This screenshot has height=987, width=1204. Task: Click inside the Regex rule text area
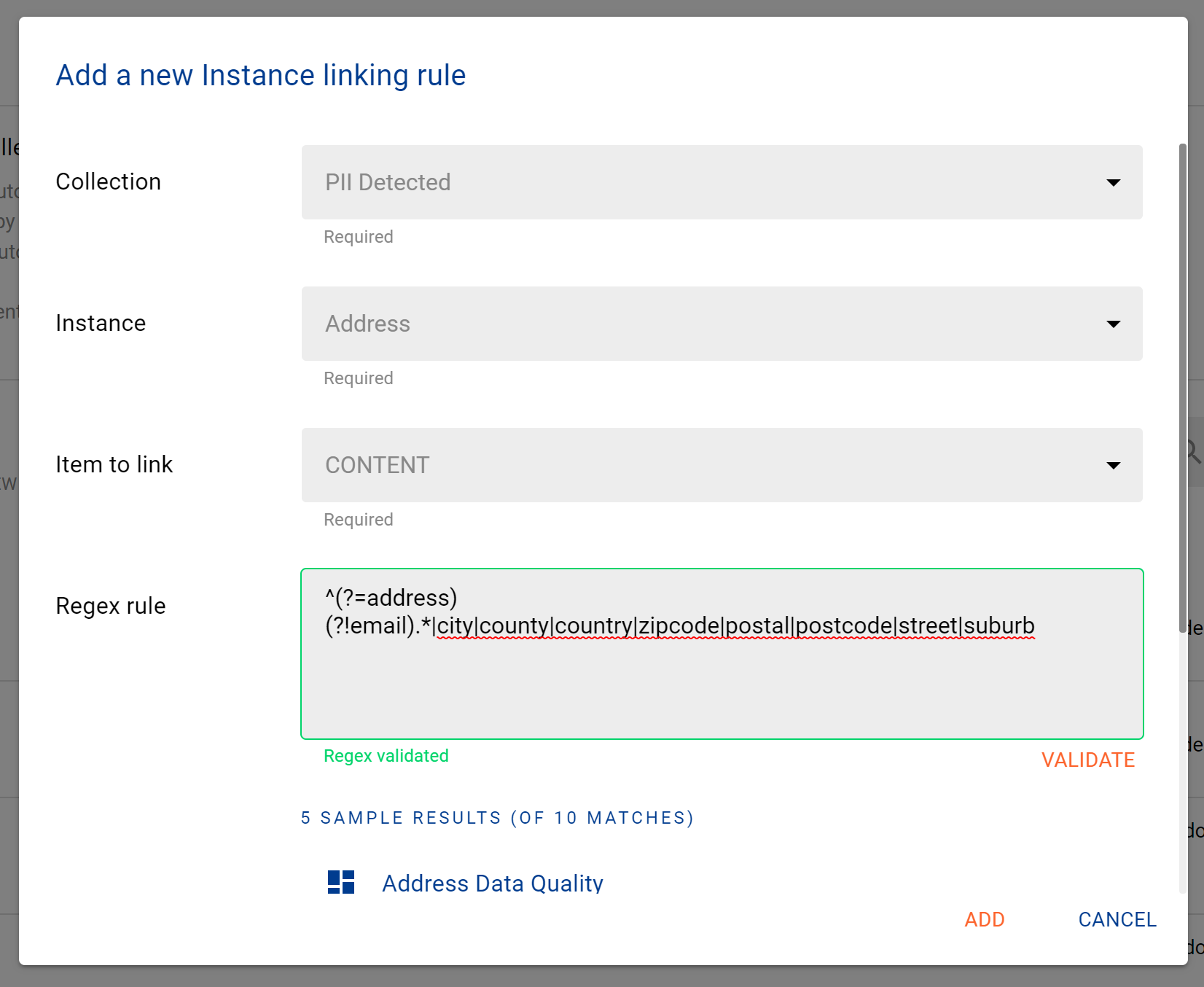[722, 685]
